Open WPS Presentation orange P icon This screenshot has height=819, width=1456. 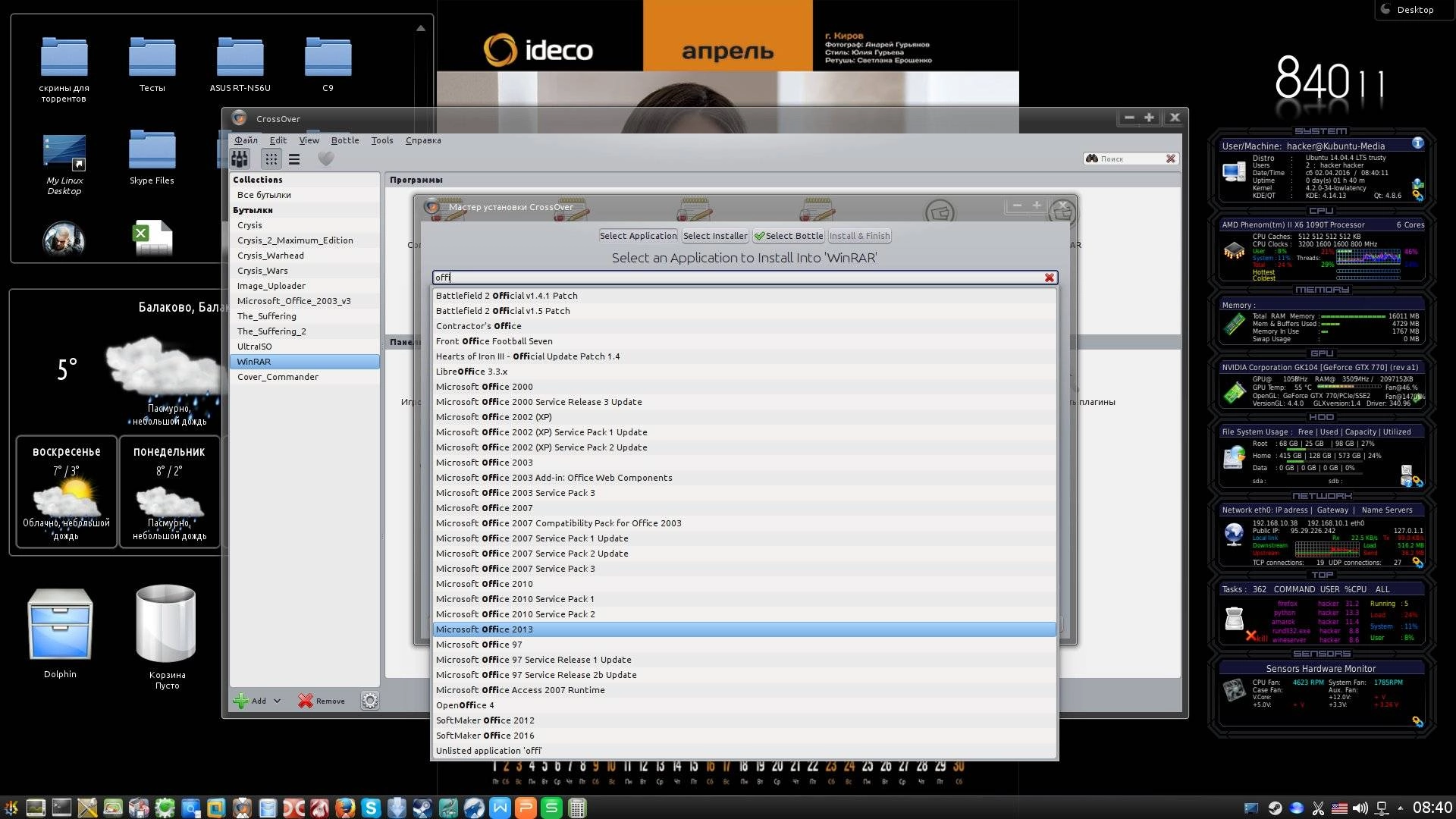(x=526, y=808)
